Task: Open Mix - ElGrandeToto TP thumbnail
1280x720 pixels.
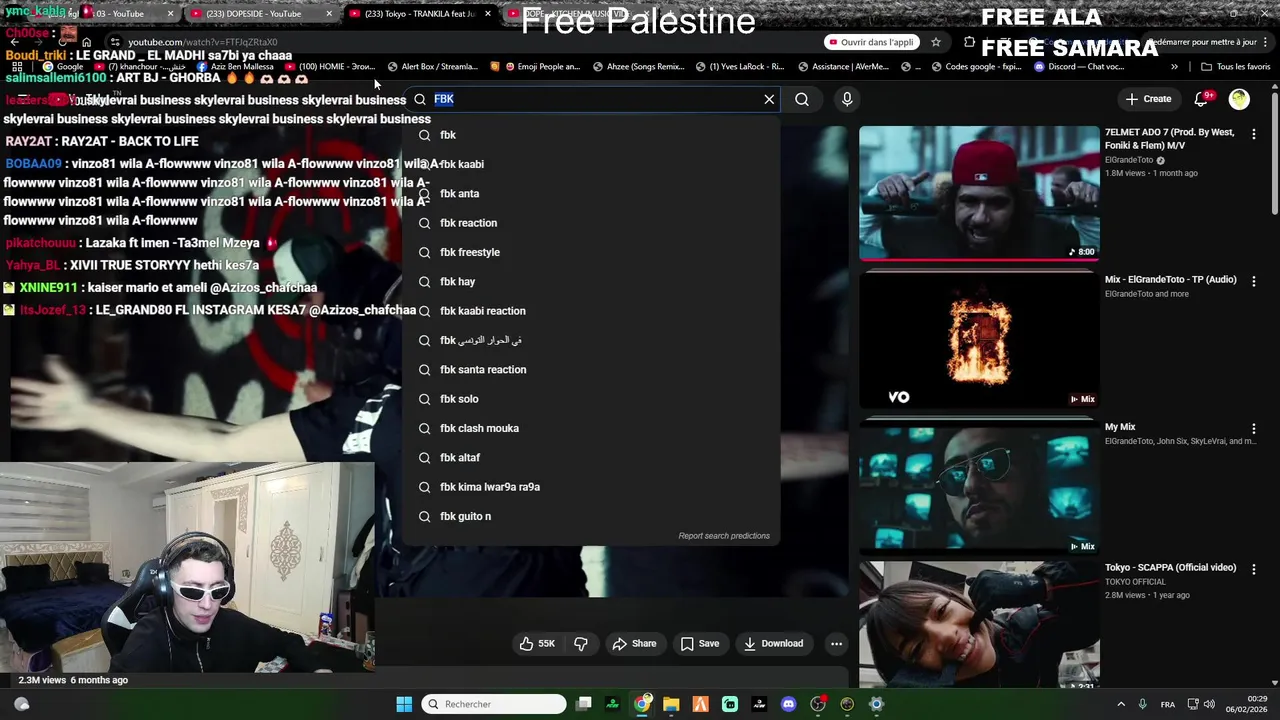Action: [979, 340]
